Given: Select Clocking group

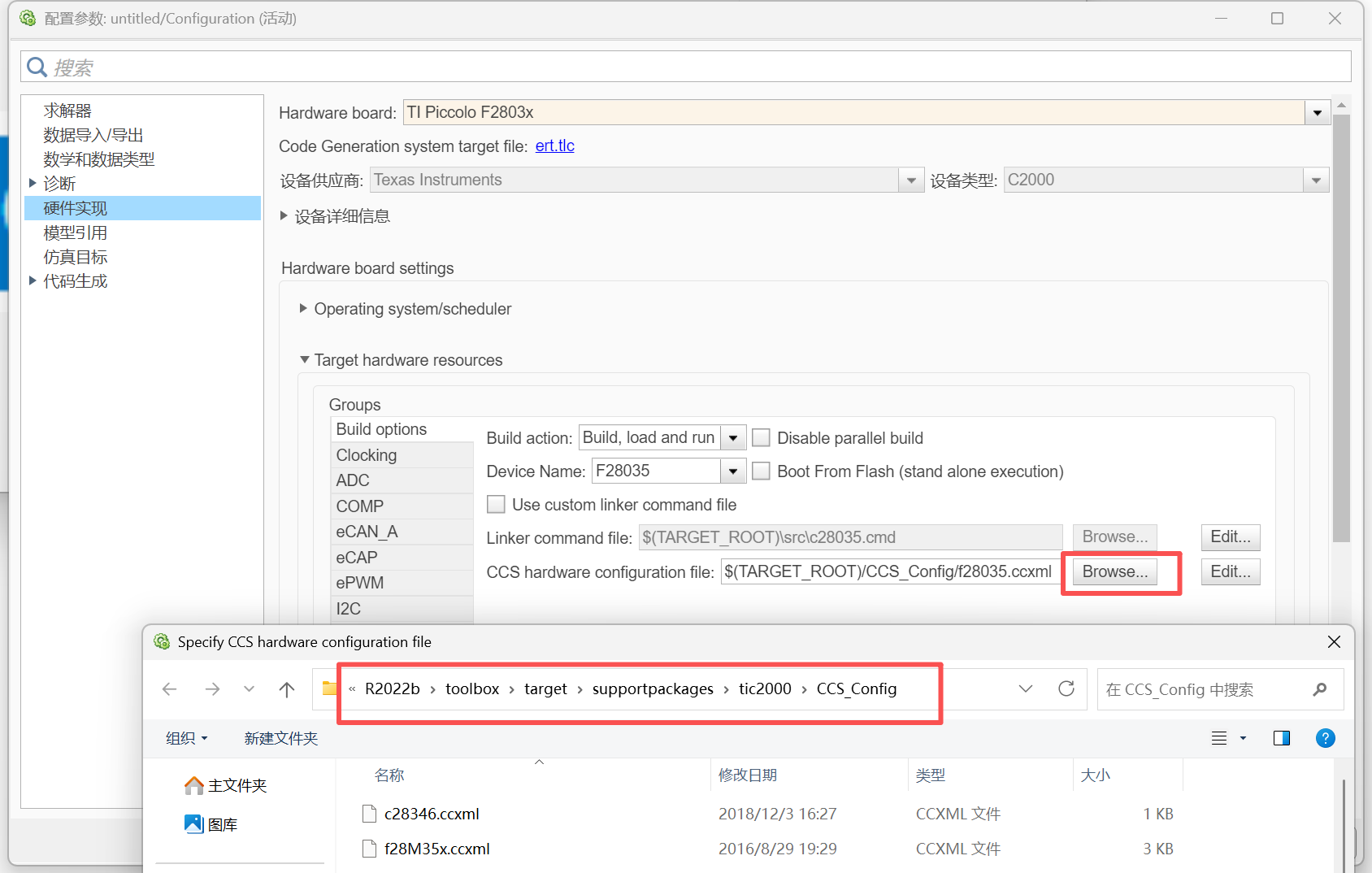Looking at the screenshot, I should [x=402, y=455].
